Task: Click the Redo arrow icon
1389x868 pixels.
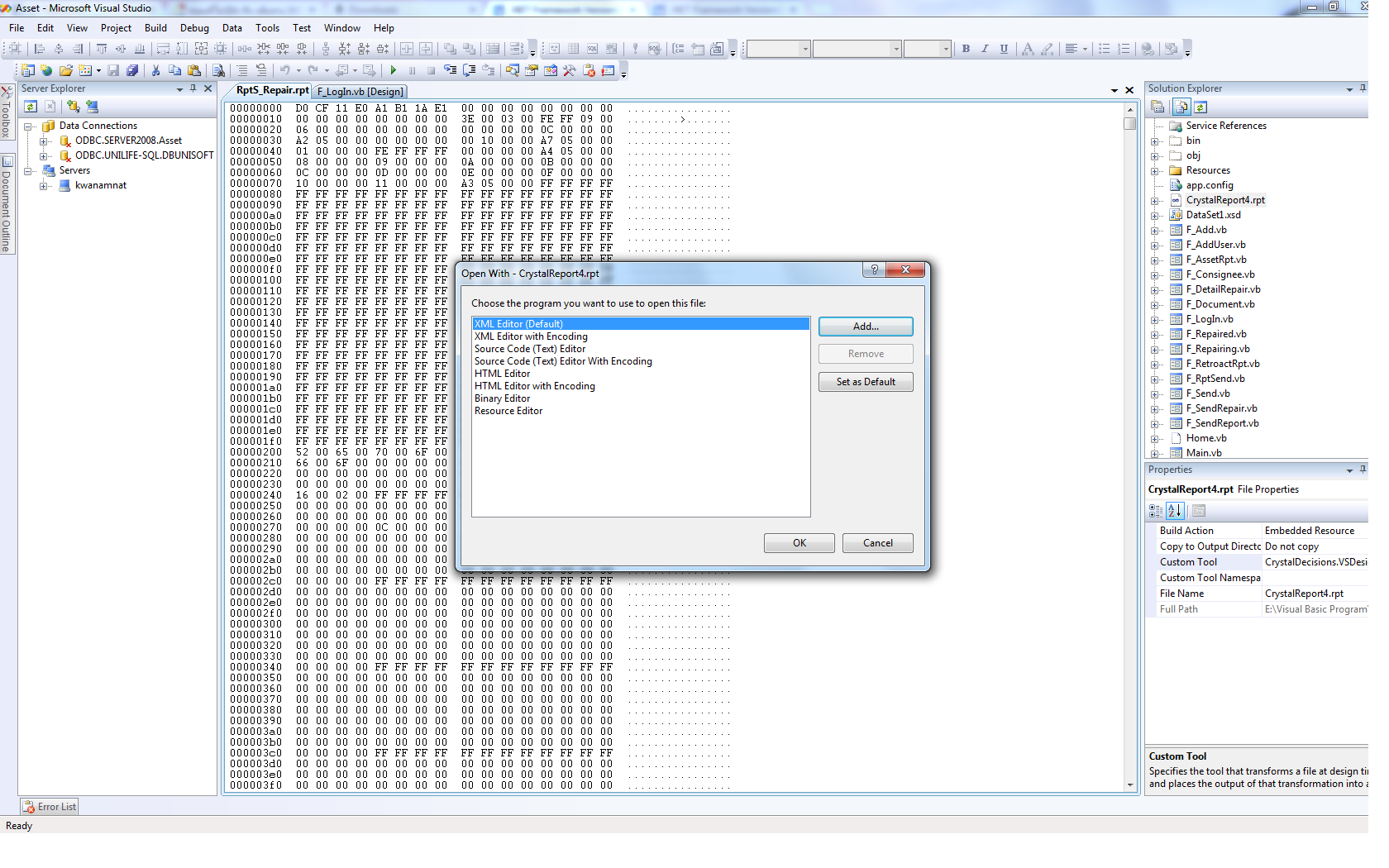Action: 313,70
